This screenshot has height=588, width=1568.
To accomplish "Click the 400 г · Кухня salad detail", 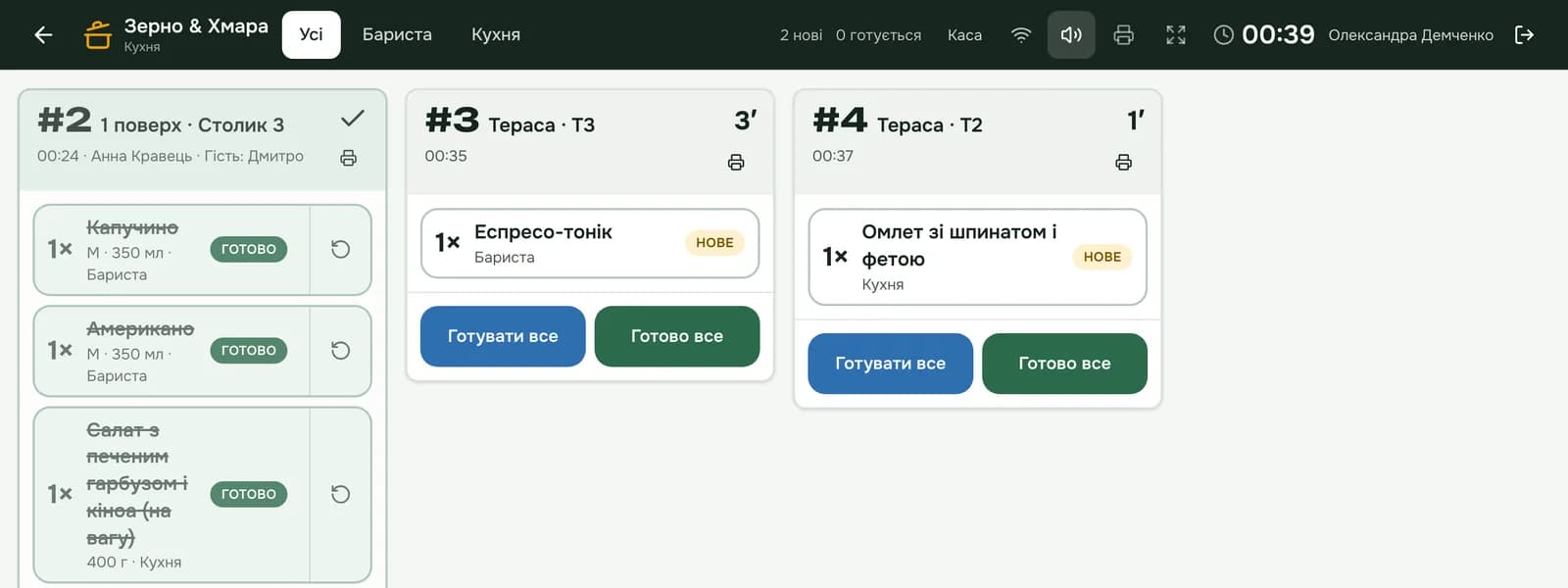I will (134, 563).
